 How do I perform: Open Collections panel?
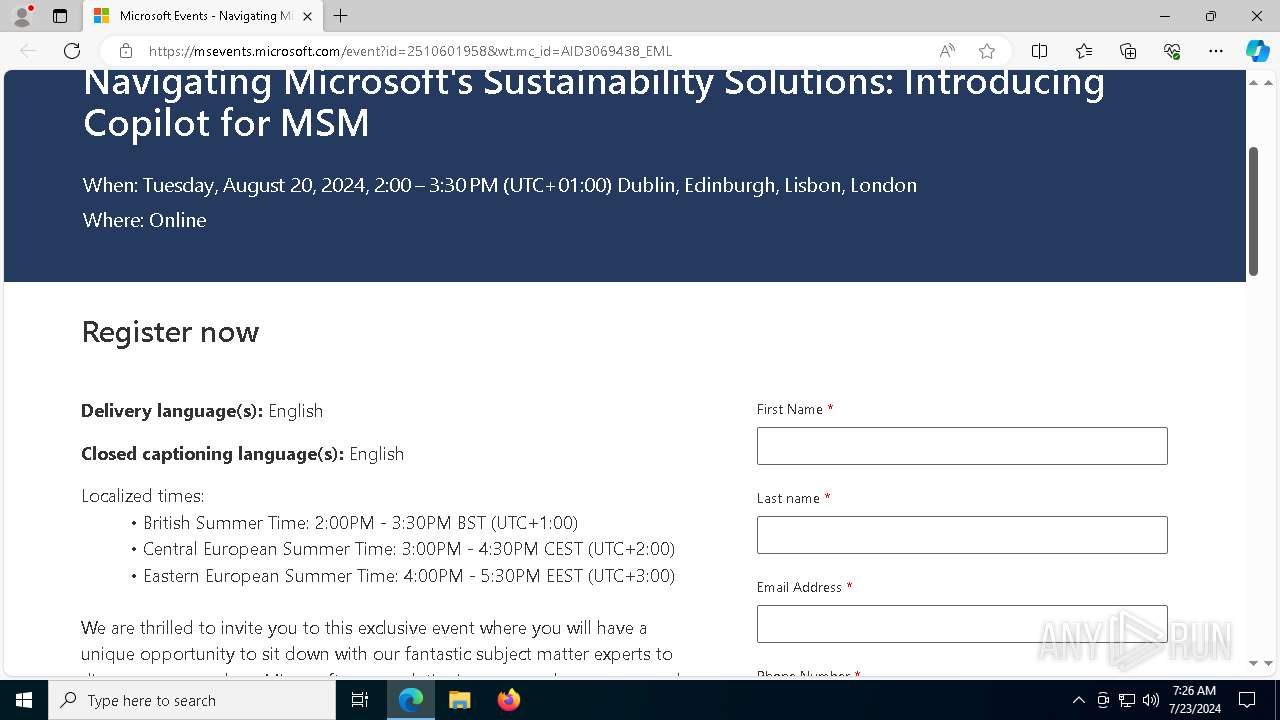1128,51
